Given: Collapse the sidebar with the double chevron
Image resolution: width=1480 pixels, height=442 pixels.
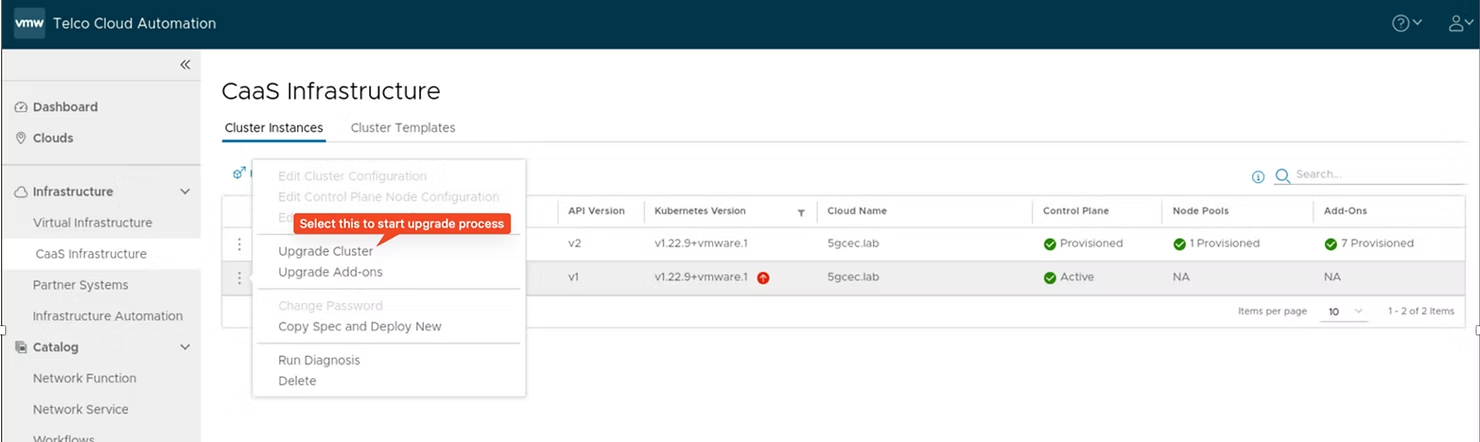Looking at the screenshot, I should coord(185,64).
